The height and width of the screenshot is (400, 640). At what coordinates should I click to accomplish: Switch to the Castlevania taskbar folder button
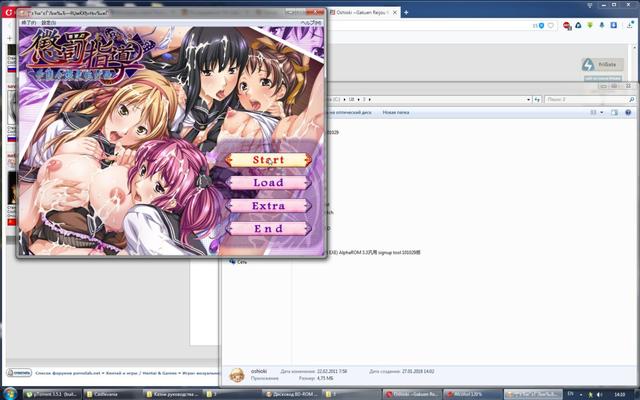[x=113, y=394]
